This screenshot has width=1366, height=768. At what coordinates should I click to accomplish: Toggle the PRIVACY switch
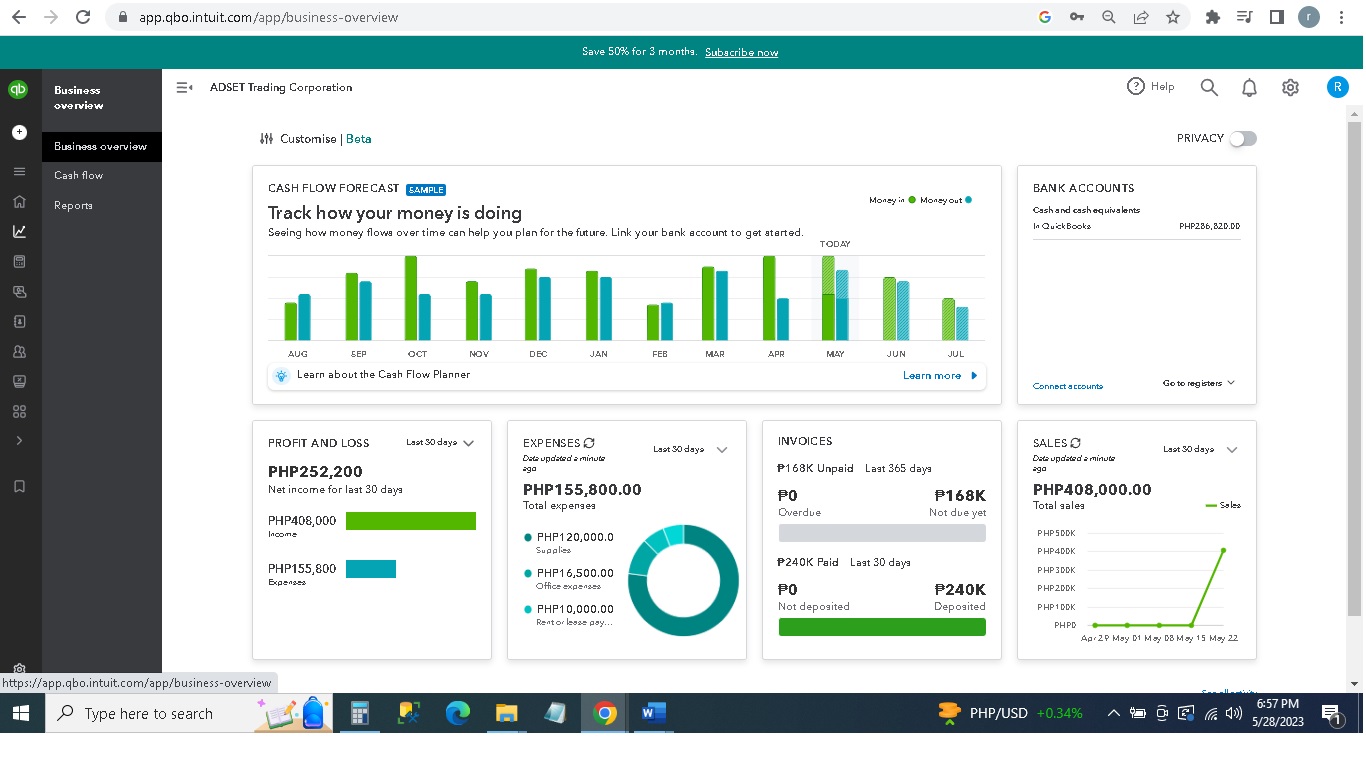coord(1243,139)
